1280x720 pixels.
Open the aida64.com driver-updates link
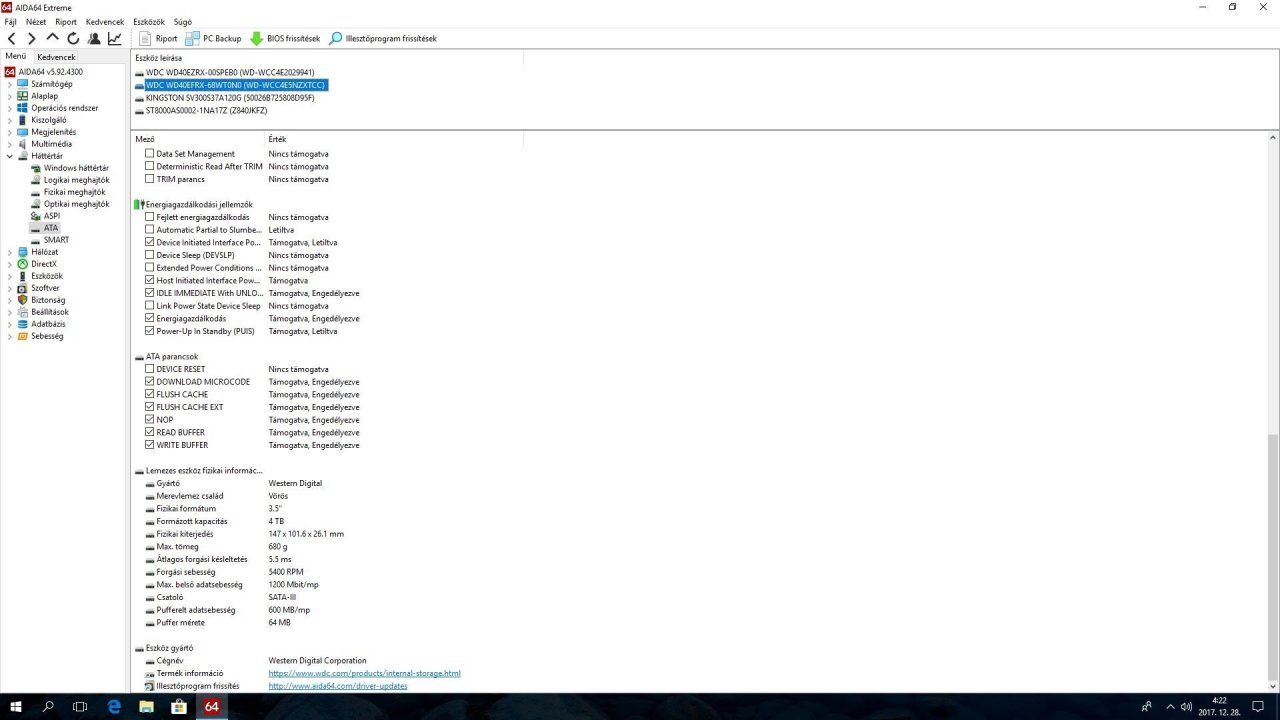338,686
